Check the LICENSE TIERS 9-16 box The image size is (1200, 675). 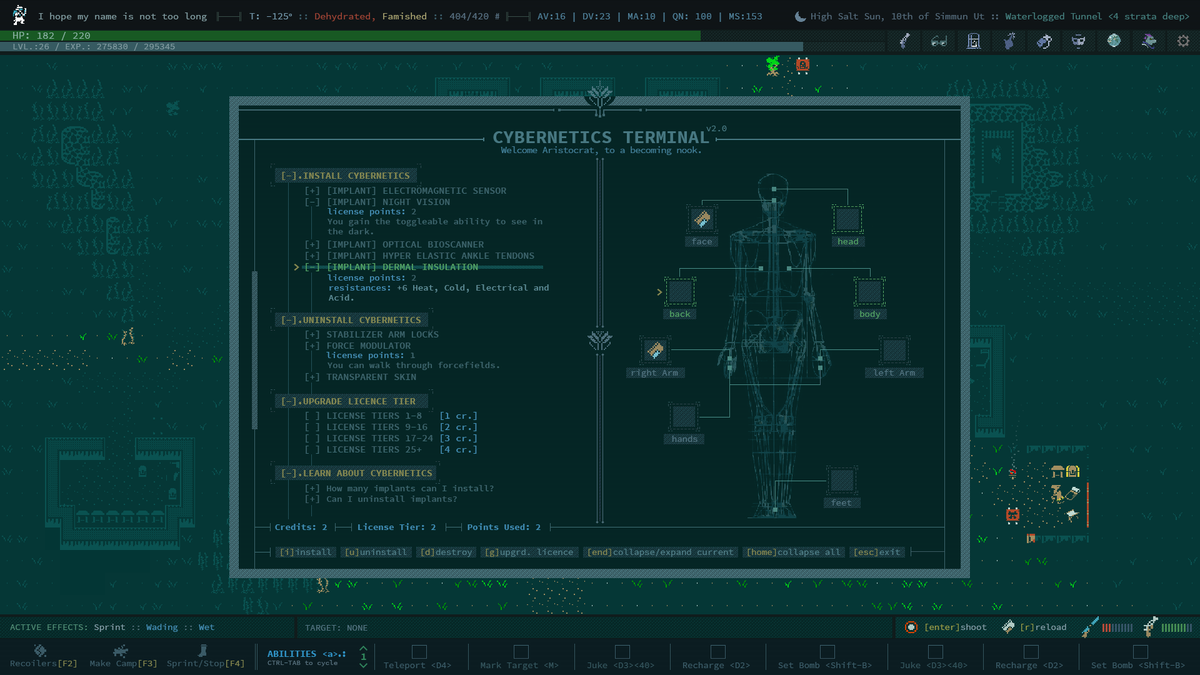312,427
